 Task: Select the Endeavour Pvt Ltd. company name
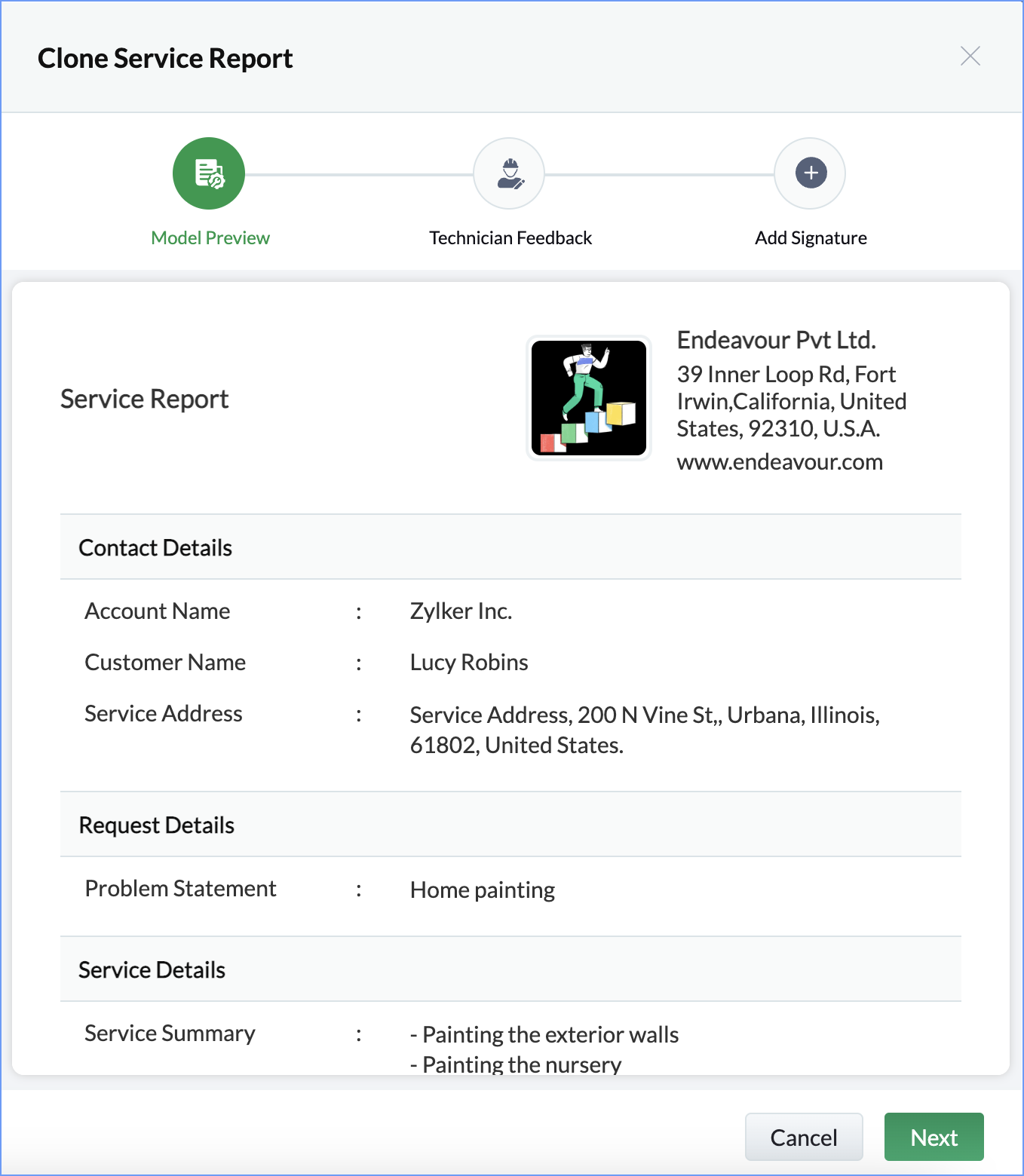pos(776,340)
